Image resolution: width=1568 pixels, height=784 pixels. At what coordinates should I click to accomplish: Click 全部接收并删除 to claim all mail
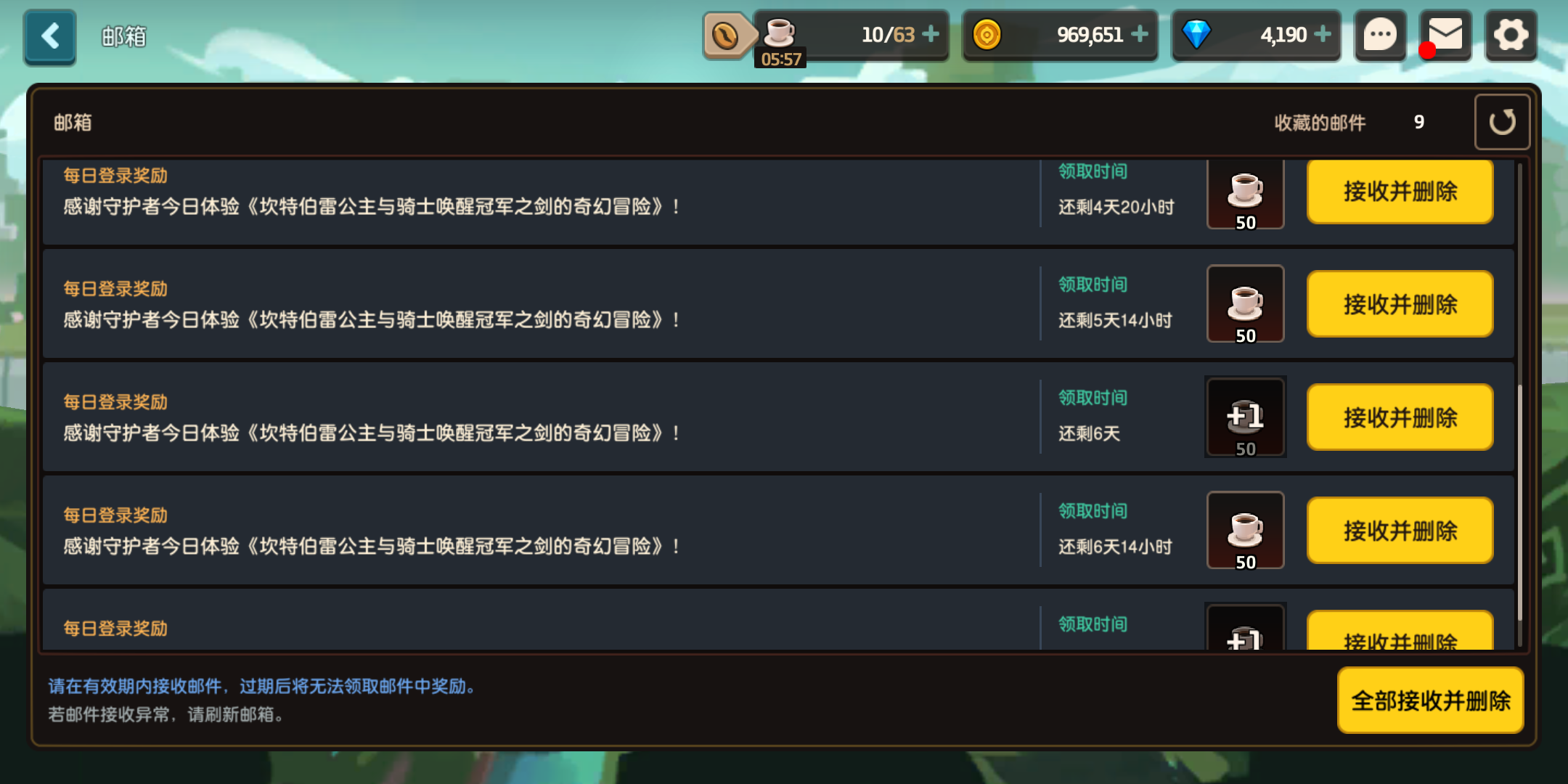tap(1430, 701)
